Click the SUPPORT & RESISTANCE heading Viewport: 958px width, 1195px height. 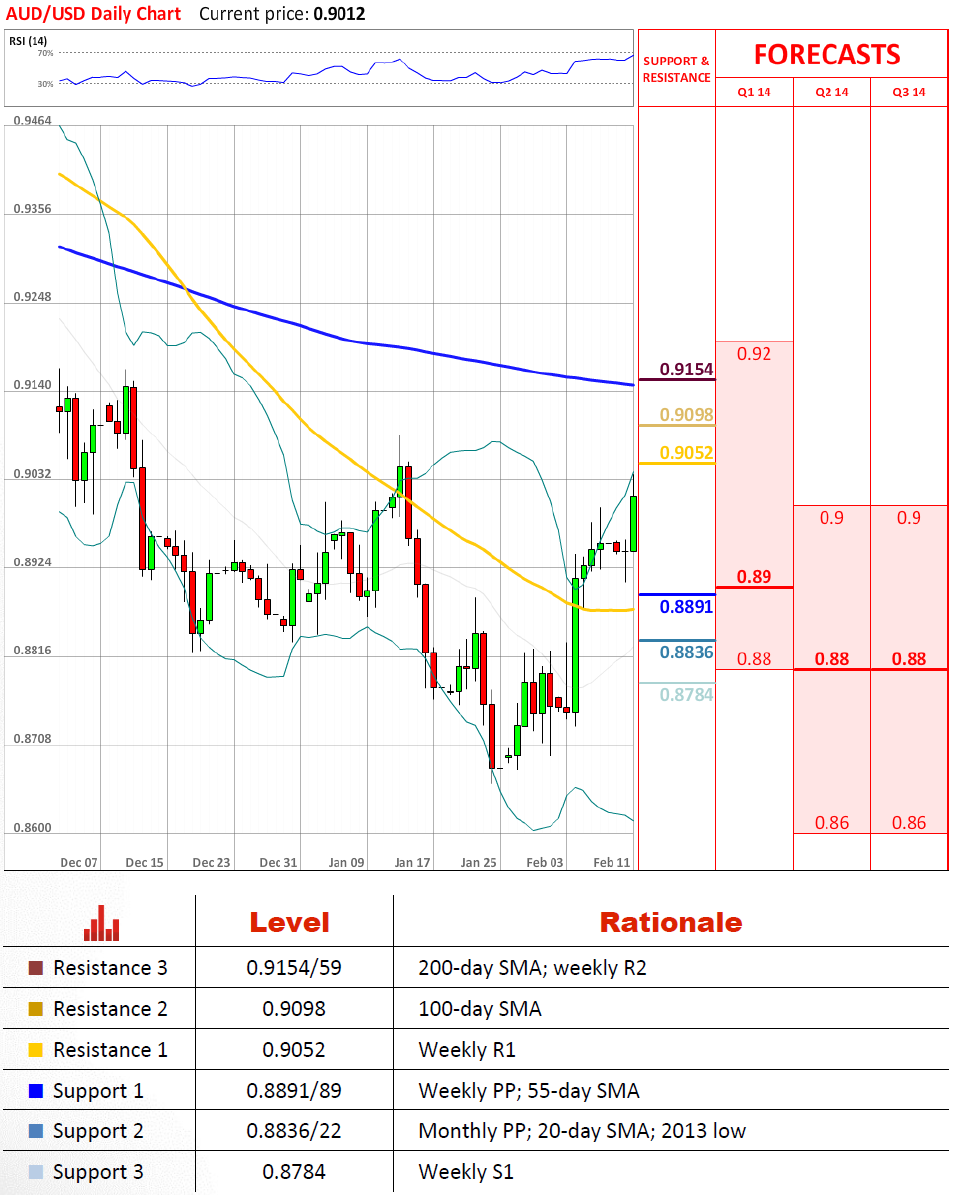click(x=676, y=69)
